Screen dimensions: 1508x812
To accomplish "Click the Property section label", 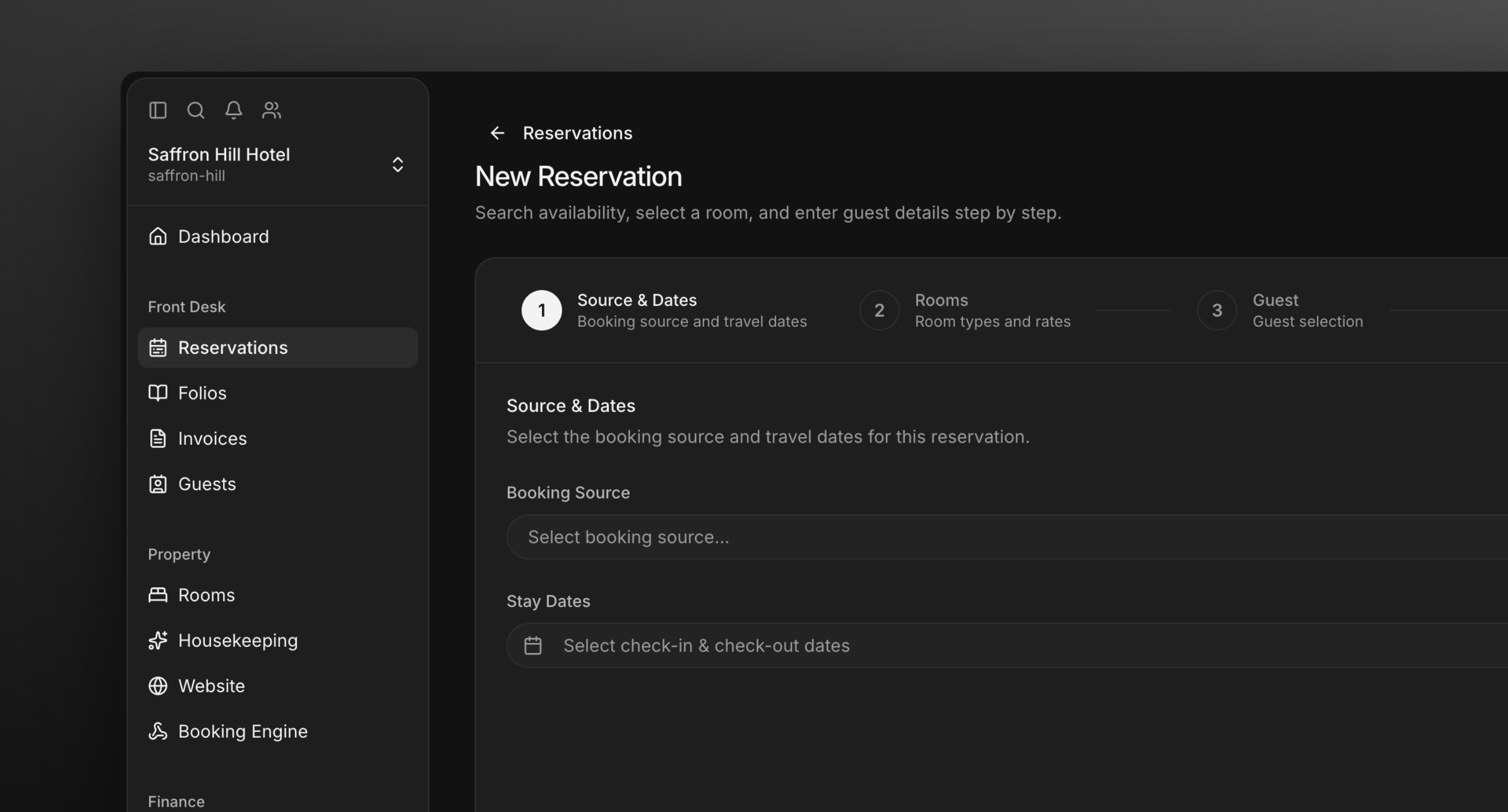I will (x=179, y=555).
